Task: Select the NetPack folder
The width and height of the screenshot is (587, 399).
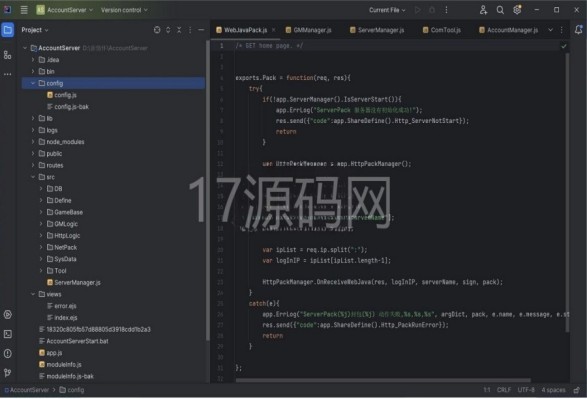Action: coord(62,247)
